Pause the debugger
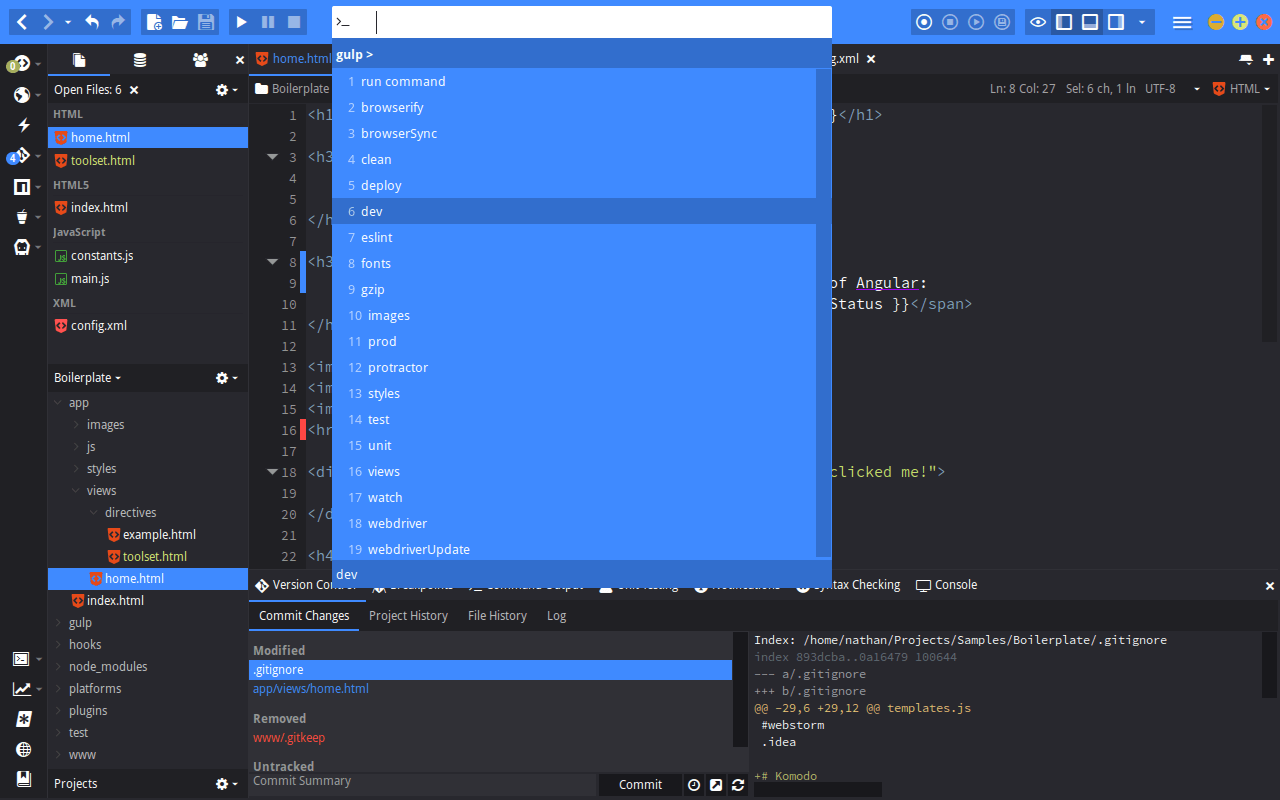 pos(268,21)
